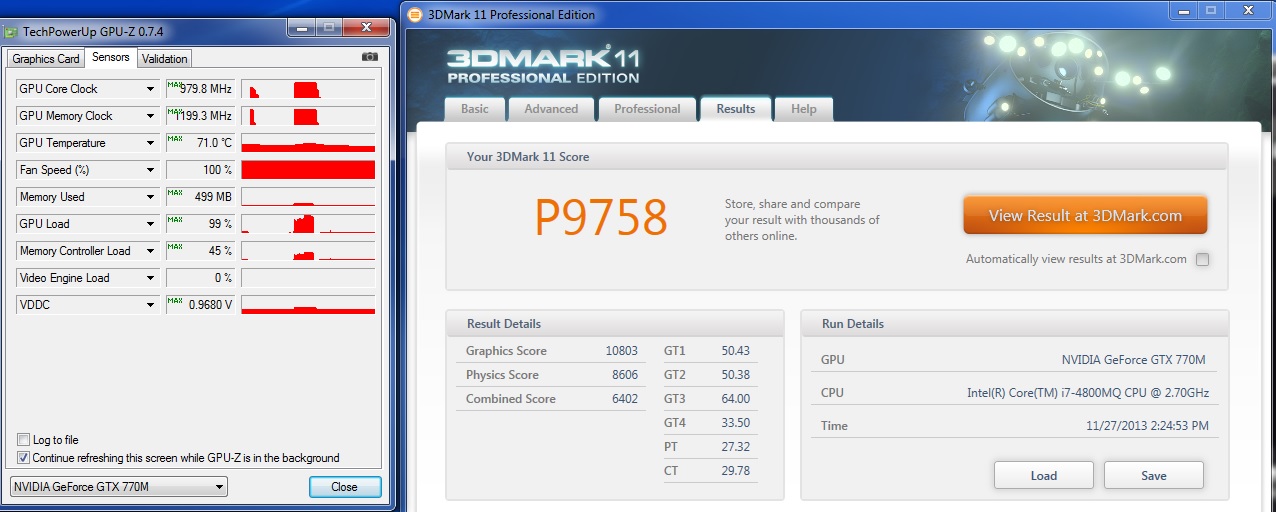The height and width of the screenshot is (512, 1276).
Task: Click the GT4 result 33.50
Action: 736,423
